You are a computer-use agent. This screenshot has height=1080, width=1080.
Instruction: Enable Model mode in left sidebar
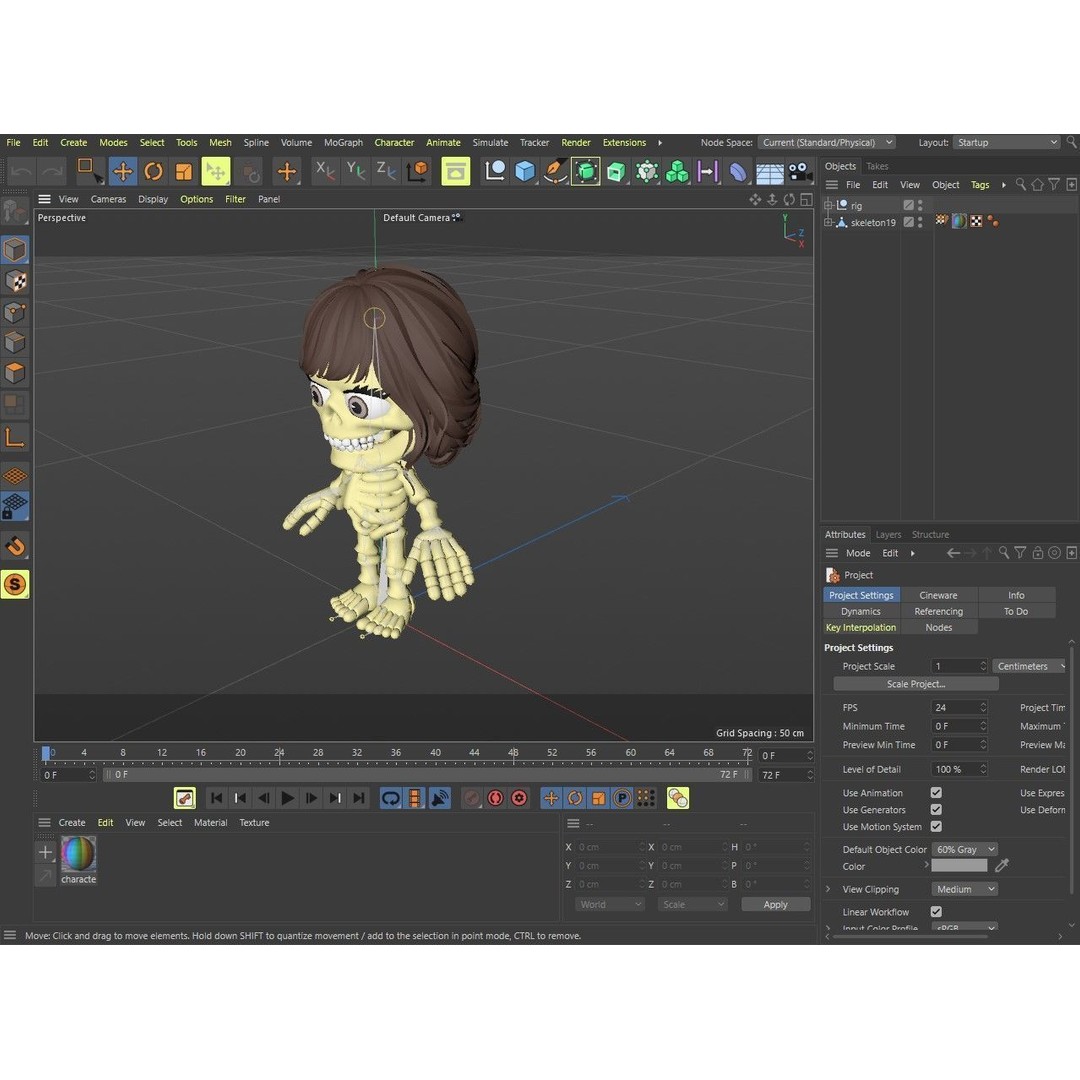pyautogui.click(x=15, y=250)
